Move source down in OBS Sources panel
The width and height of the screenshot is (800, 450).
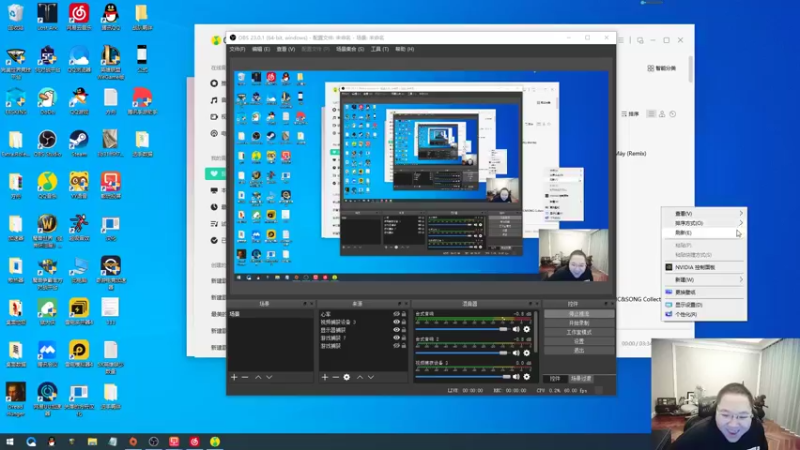(371, 377)
